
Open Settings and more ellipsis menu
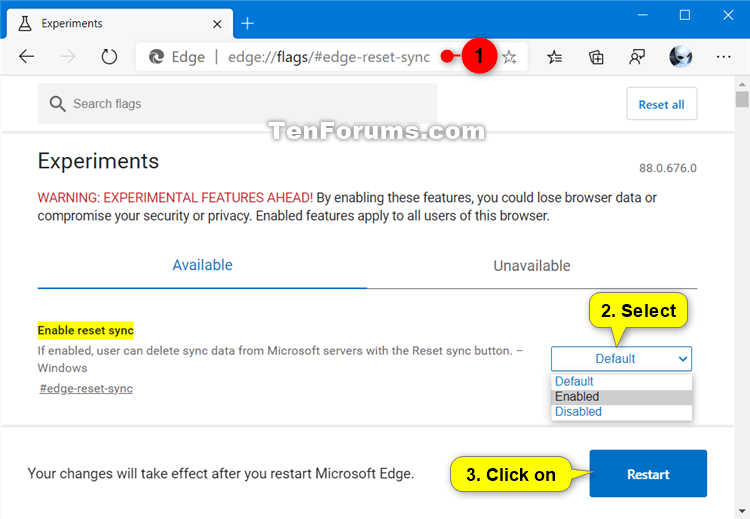point(723,57)
